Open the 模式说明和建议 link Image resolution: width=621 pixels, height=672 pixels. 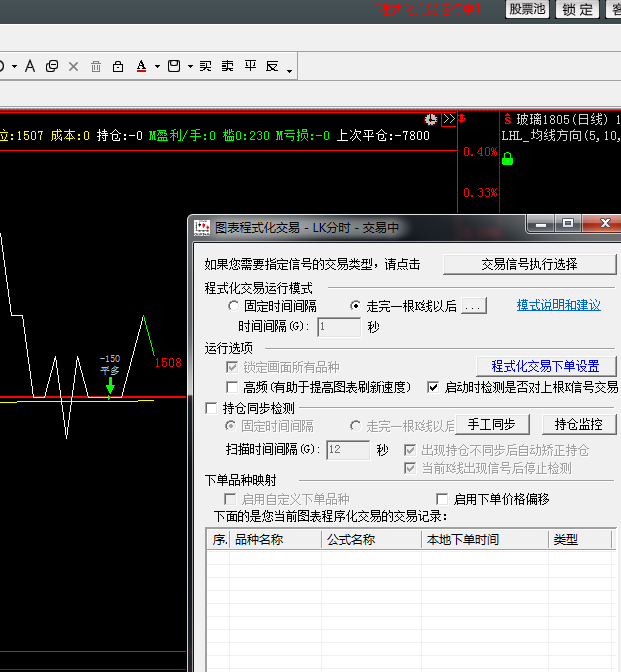[558, 305]
